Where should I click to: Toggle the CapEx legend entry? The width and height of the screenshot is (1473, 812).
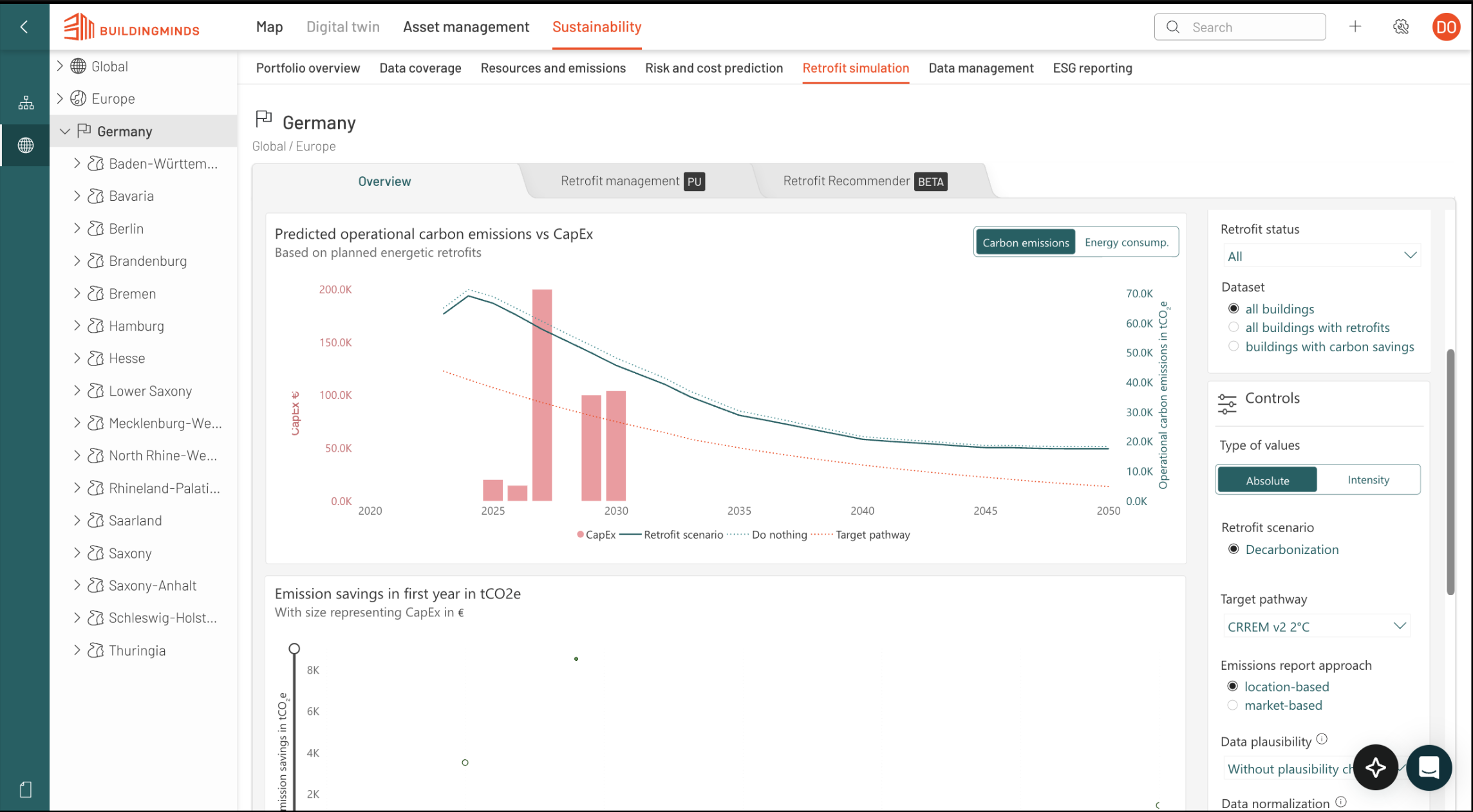click(597, 535)
